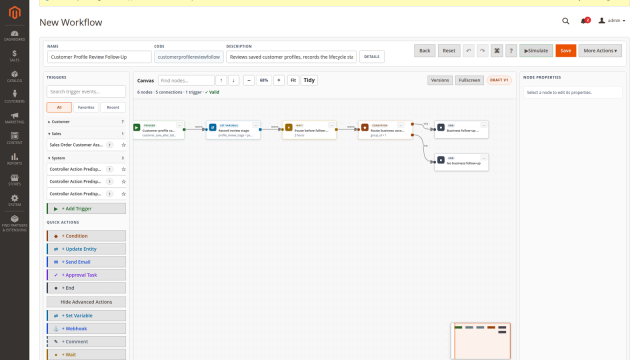Viewport: 640px width, 360px height.
Task: Add an End quick action
Action: (x=86, y=288)
